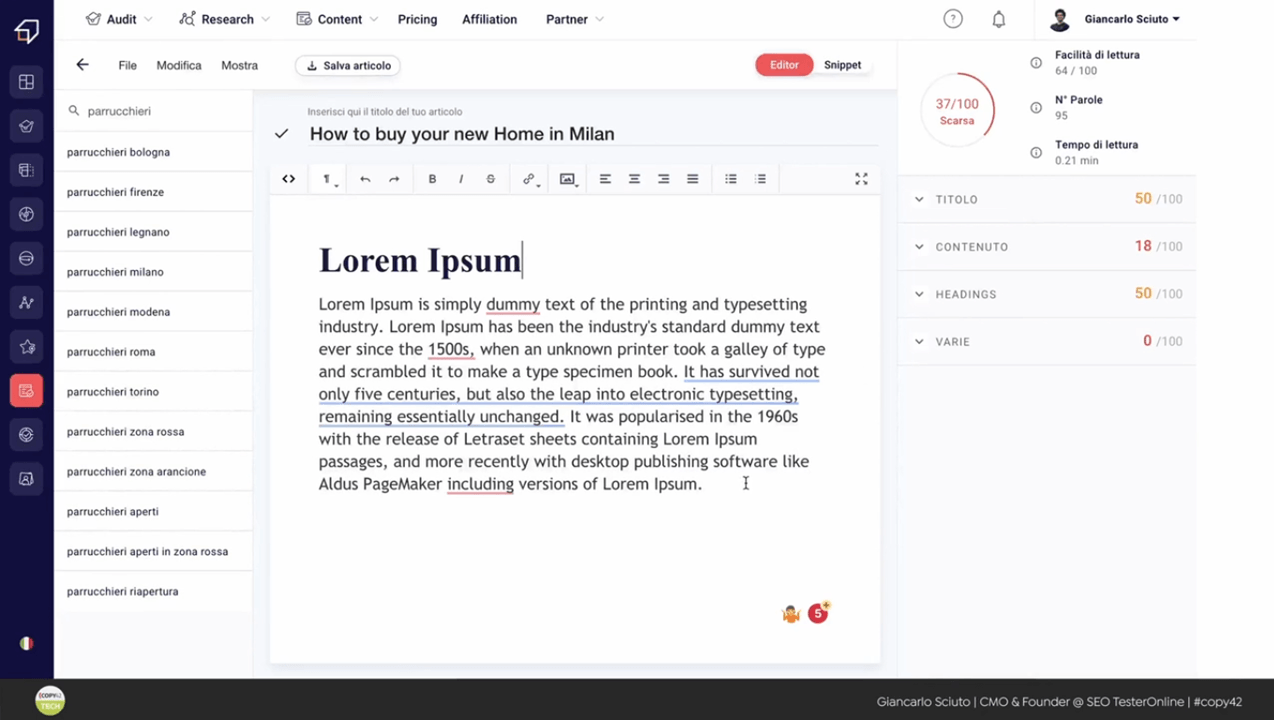Select the parrucchieri milano keyword suggestion
The height and width of the screenshot is (720, 1274).
pos(115,272)
